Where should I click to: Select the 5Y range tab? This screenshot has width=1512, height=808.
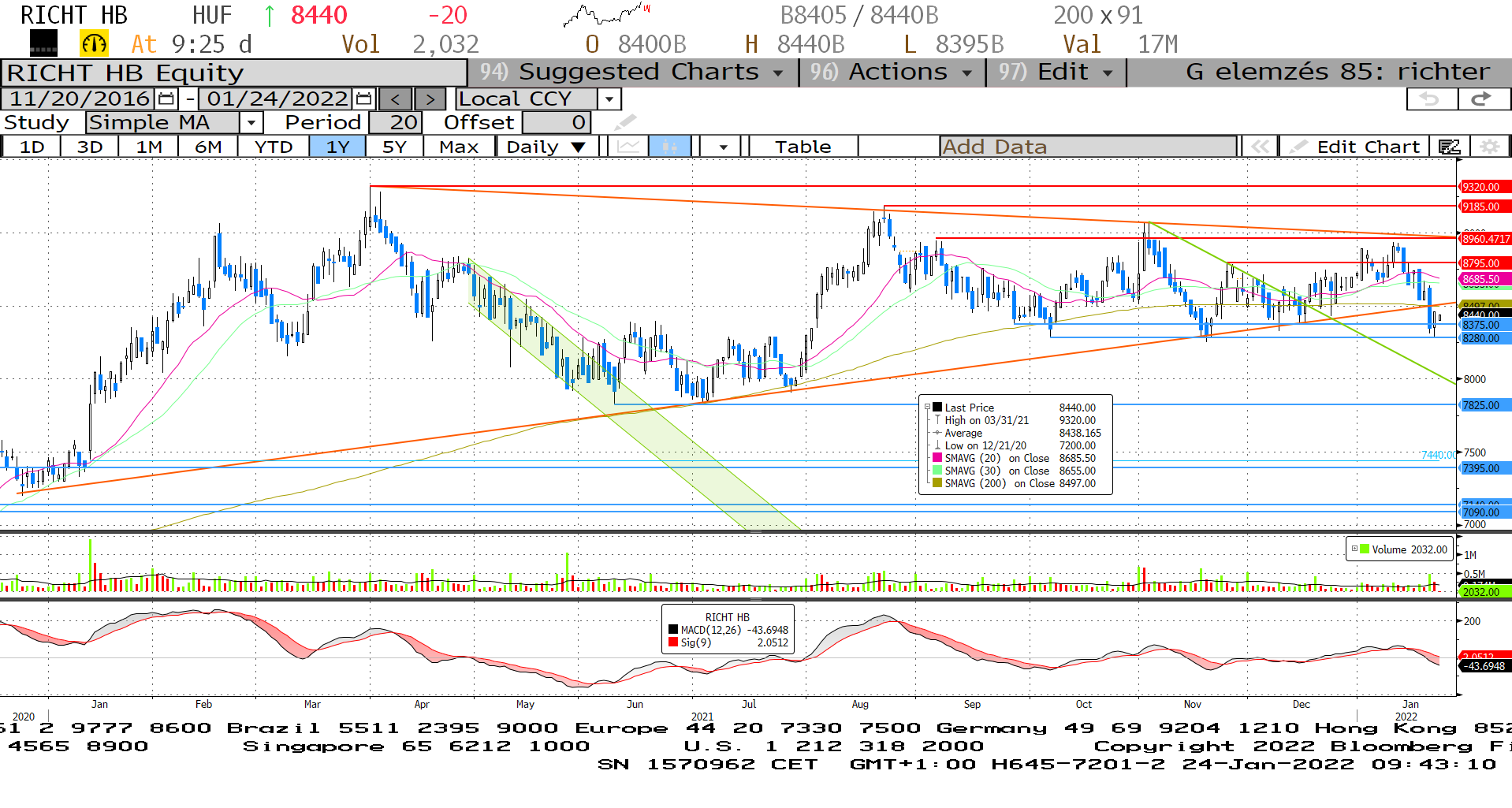pyautogui.click(x=394, y=147)
